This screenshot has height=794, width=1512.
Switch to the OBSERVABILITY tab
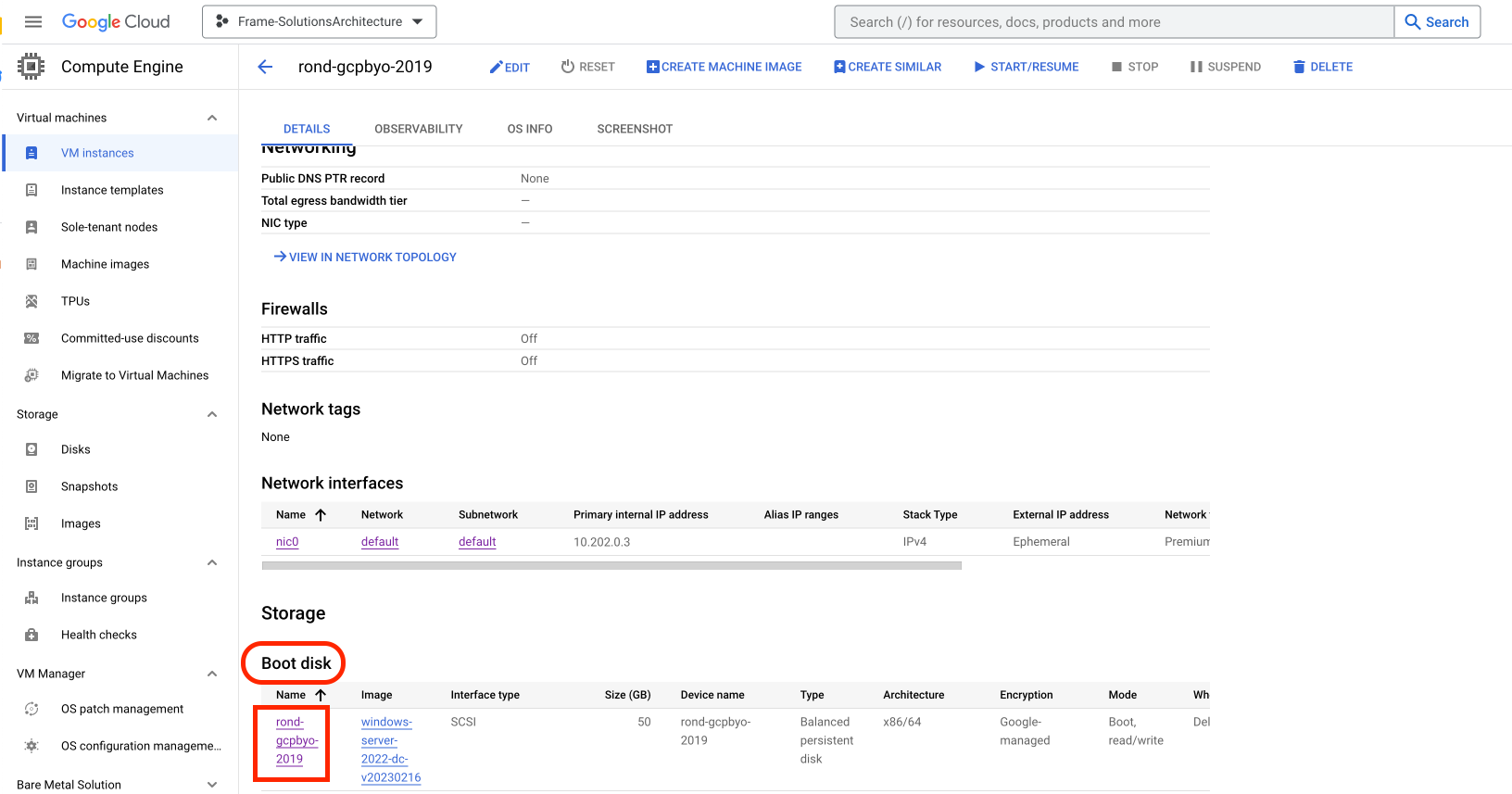tap(419, 129)
